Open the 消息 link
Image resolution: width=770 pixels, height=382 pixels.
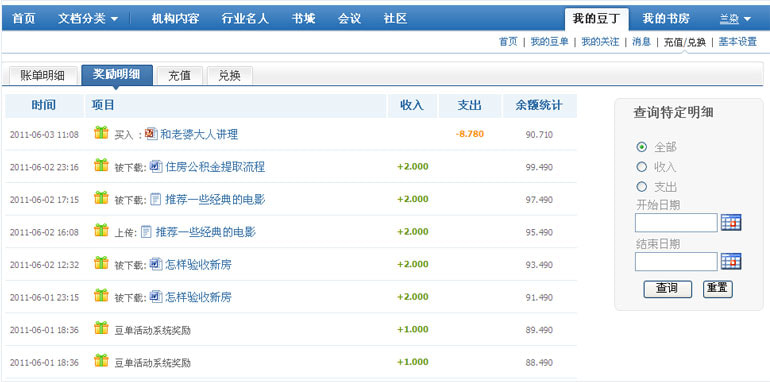(641, 42)
